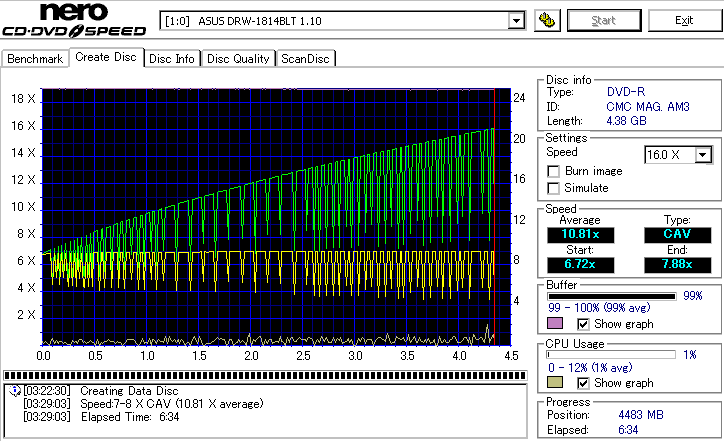
Task: Enable the Burn image checkbox
Action: coord(553,171)
